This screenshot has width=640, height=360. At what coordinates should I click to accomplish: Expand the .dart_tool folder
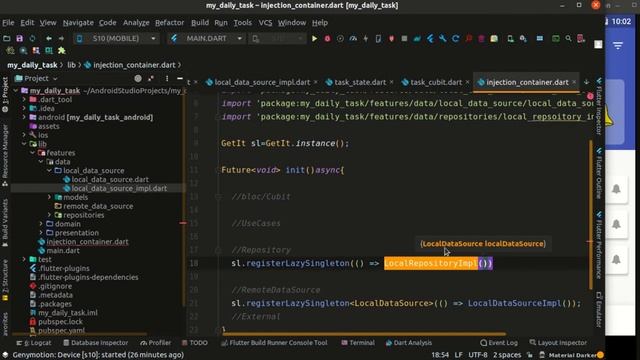point(24,100)
